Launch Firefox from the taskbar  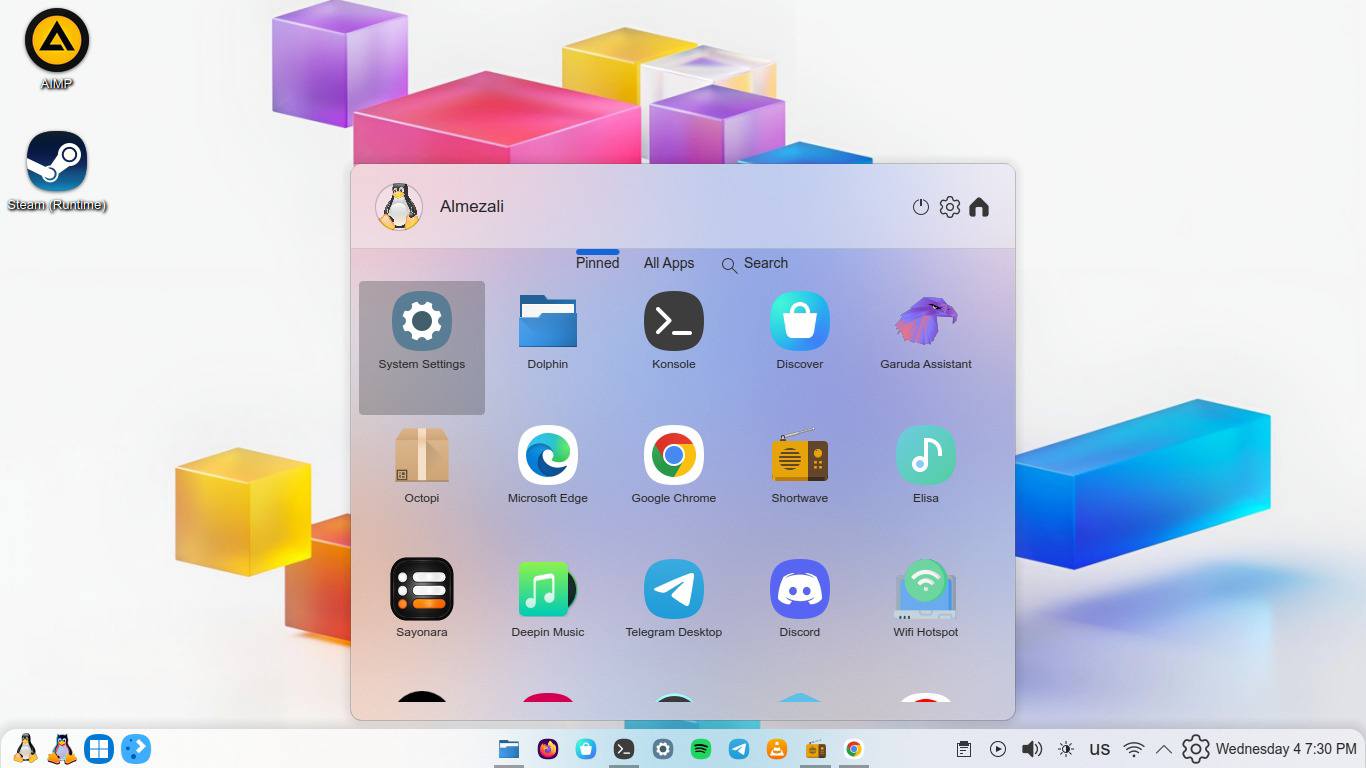coord(548,749)
